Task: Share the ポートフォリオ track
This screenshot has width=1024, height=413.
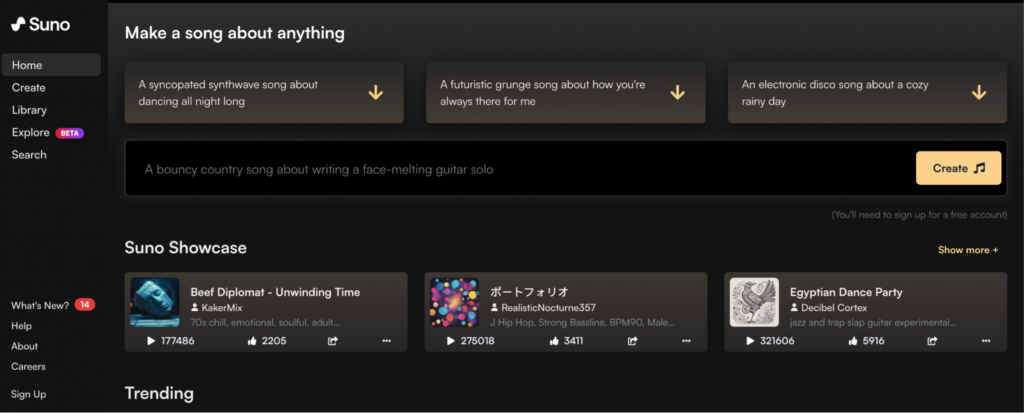Action: (x=632, y=340)
